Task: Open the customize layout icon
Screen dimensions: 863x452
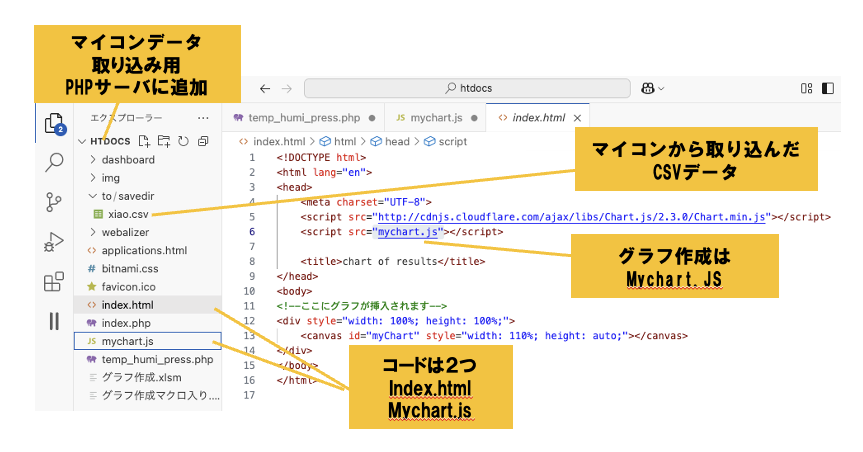Action: tap(806, 88)
